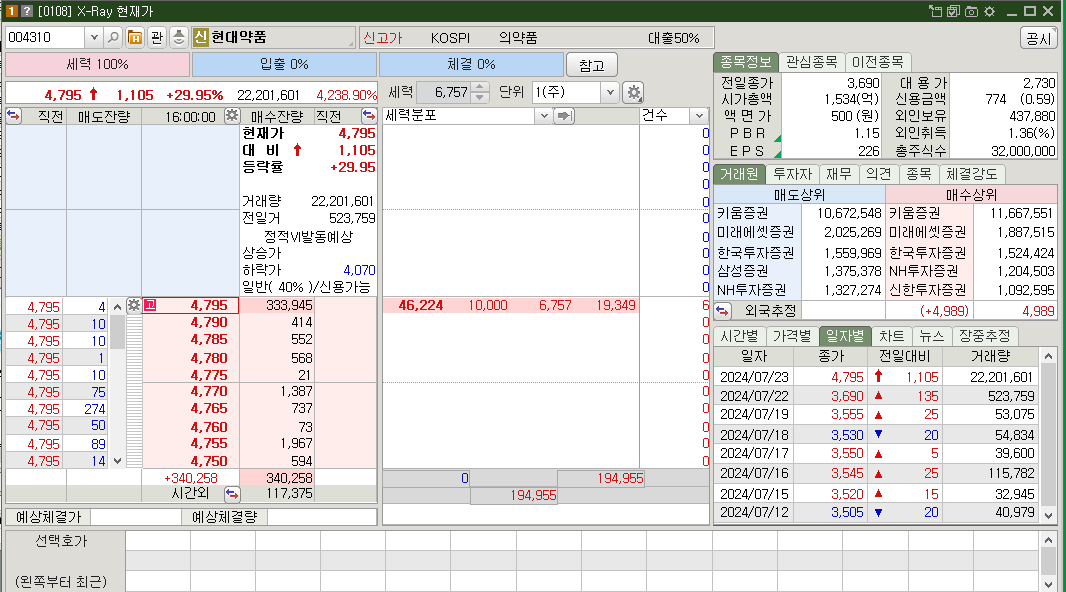Open gear settings next to 16:00:00
Viewport: 1066px width, 592px height.
click(x=232, y=116)
